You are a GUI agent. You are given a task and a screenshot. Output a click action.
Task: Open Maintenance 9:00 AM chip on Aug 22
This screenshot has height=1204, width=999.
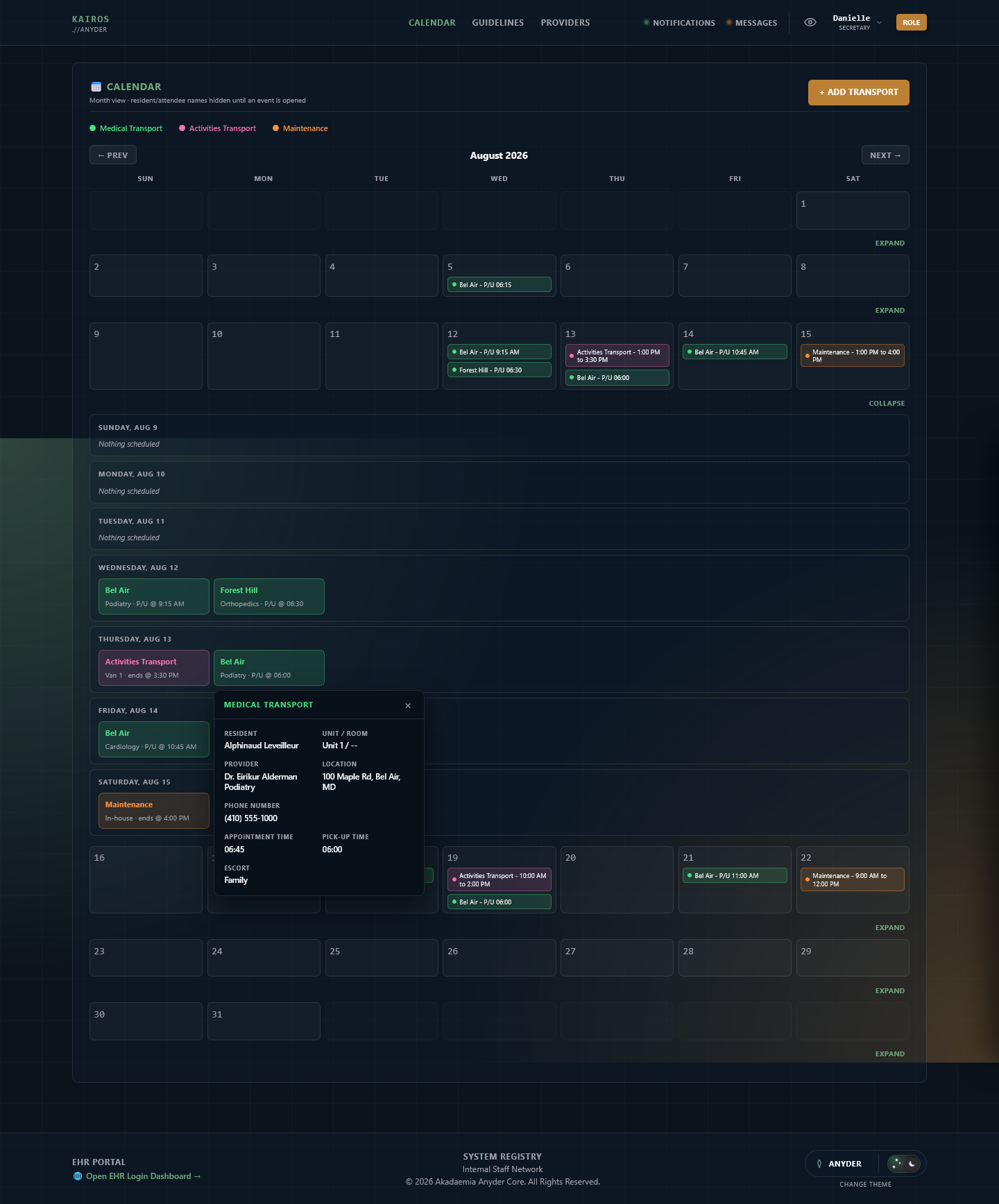point(853,879)
